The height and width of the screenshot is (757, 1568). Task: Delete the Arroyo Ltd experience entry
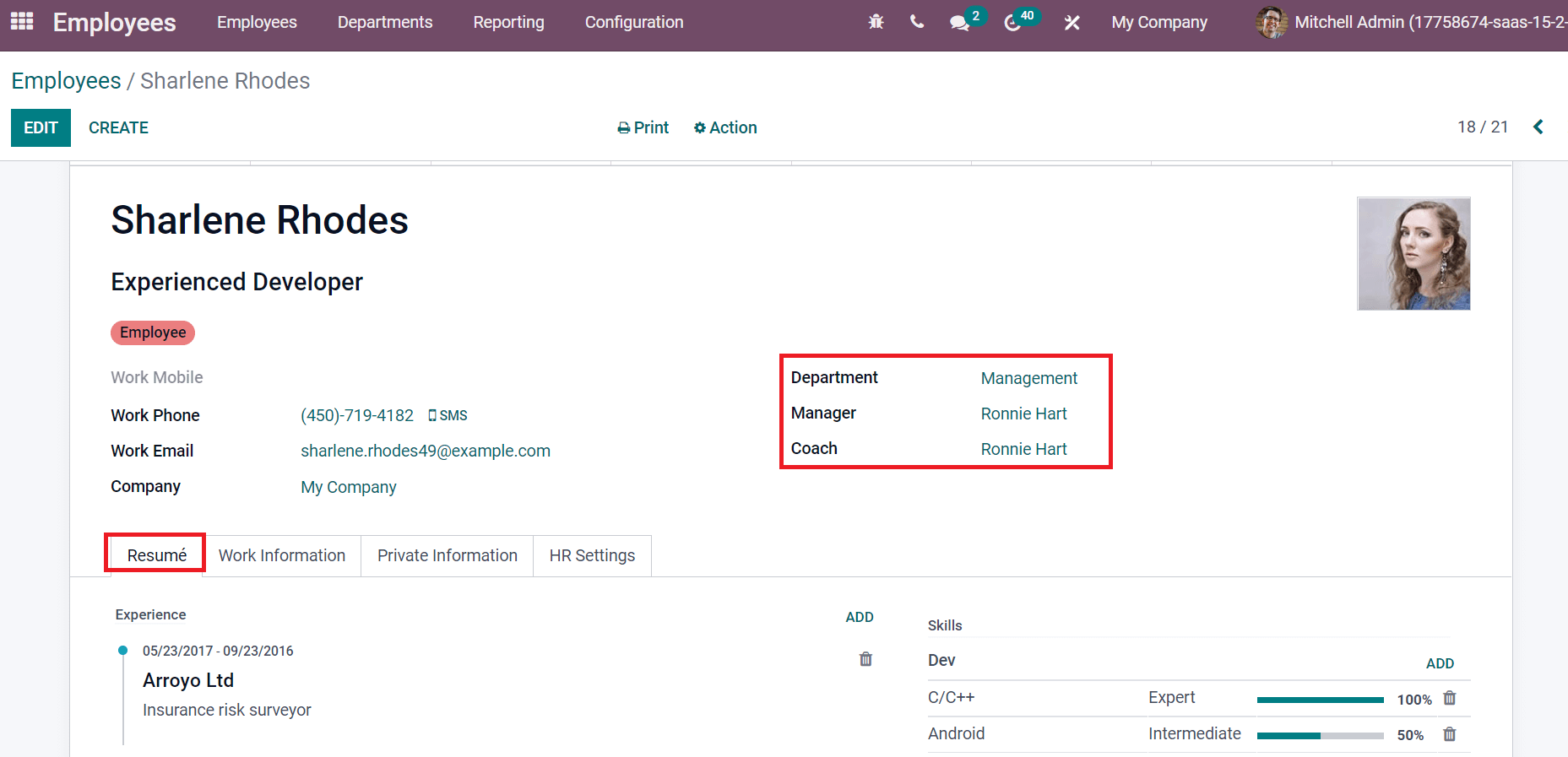865,659
